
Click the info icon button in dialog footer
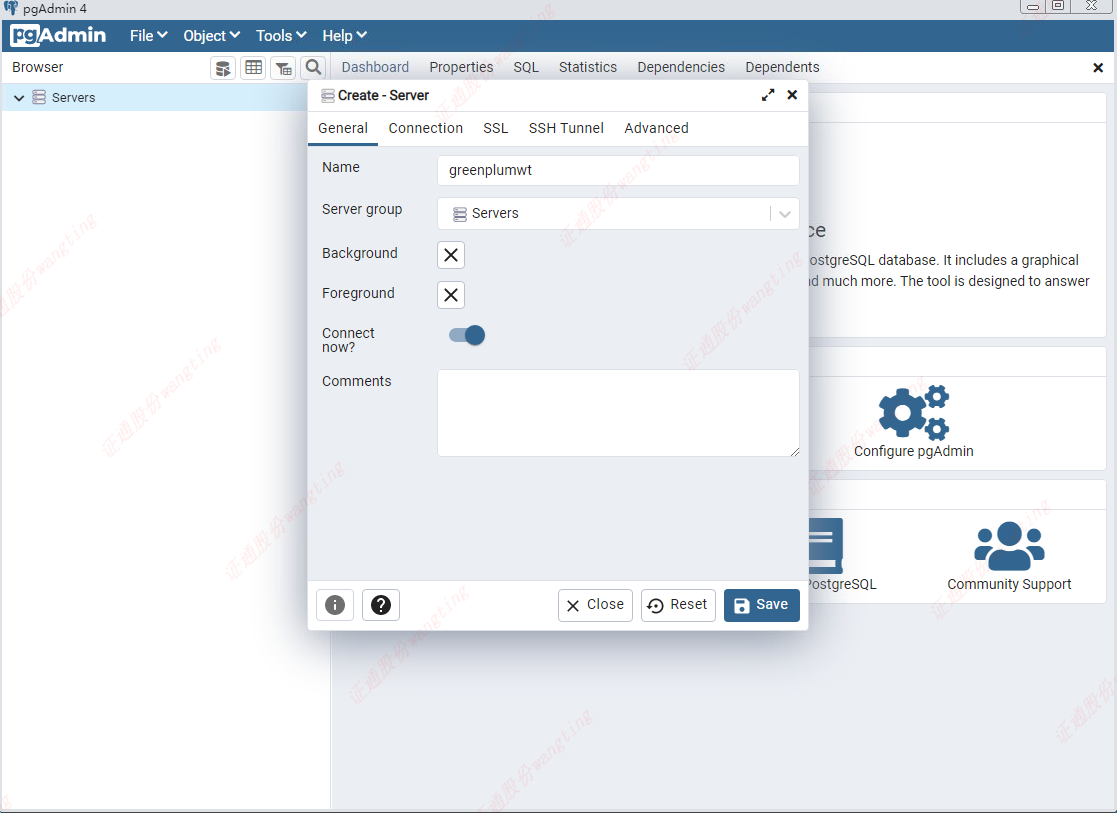(335, 605)
